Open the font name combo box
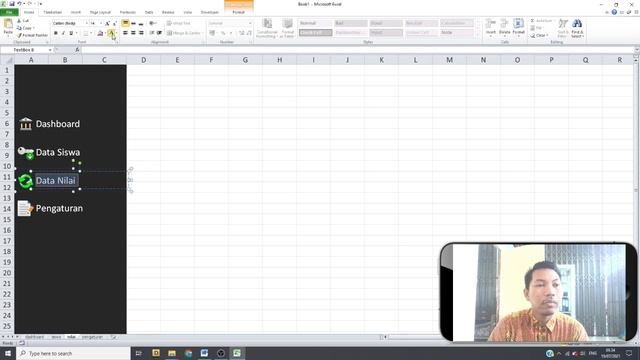640x360 pixels. pyautogui.click(x=70, y=23)
